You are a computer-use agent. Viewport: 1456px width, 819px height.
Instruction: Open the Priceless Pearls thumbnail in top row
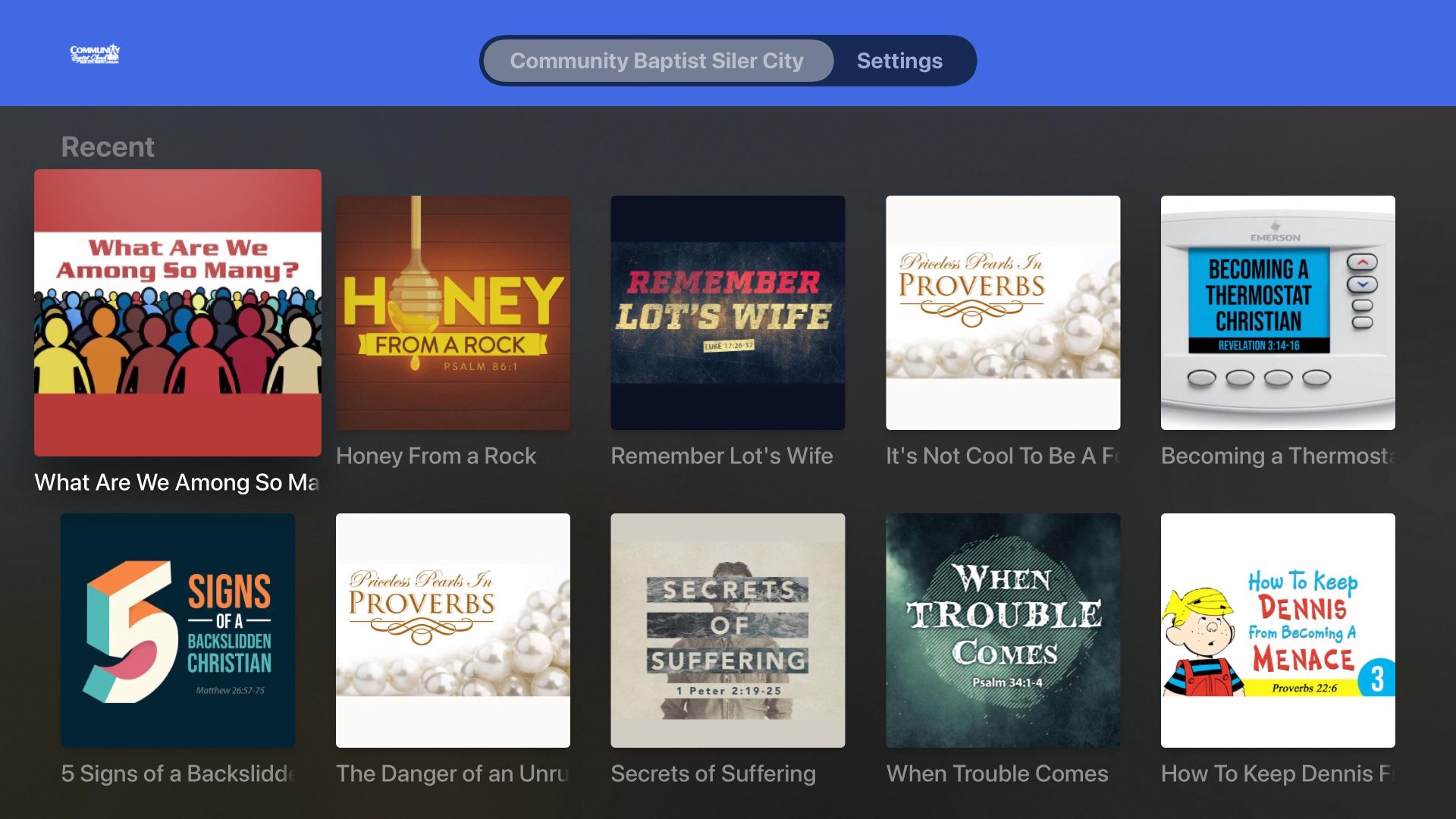coord(1003,312)
